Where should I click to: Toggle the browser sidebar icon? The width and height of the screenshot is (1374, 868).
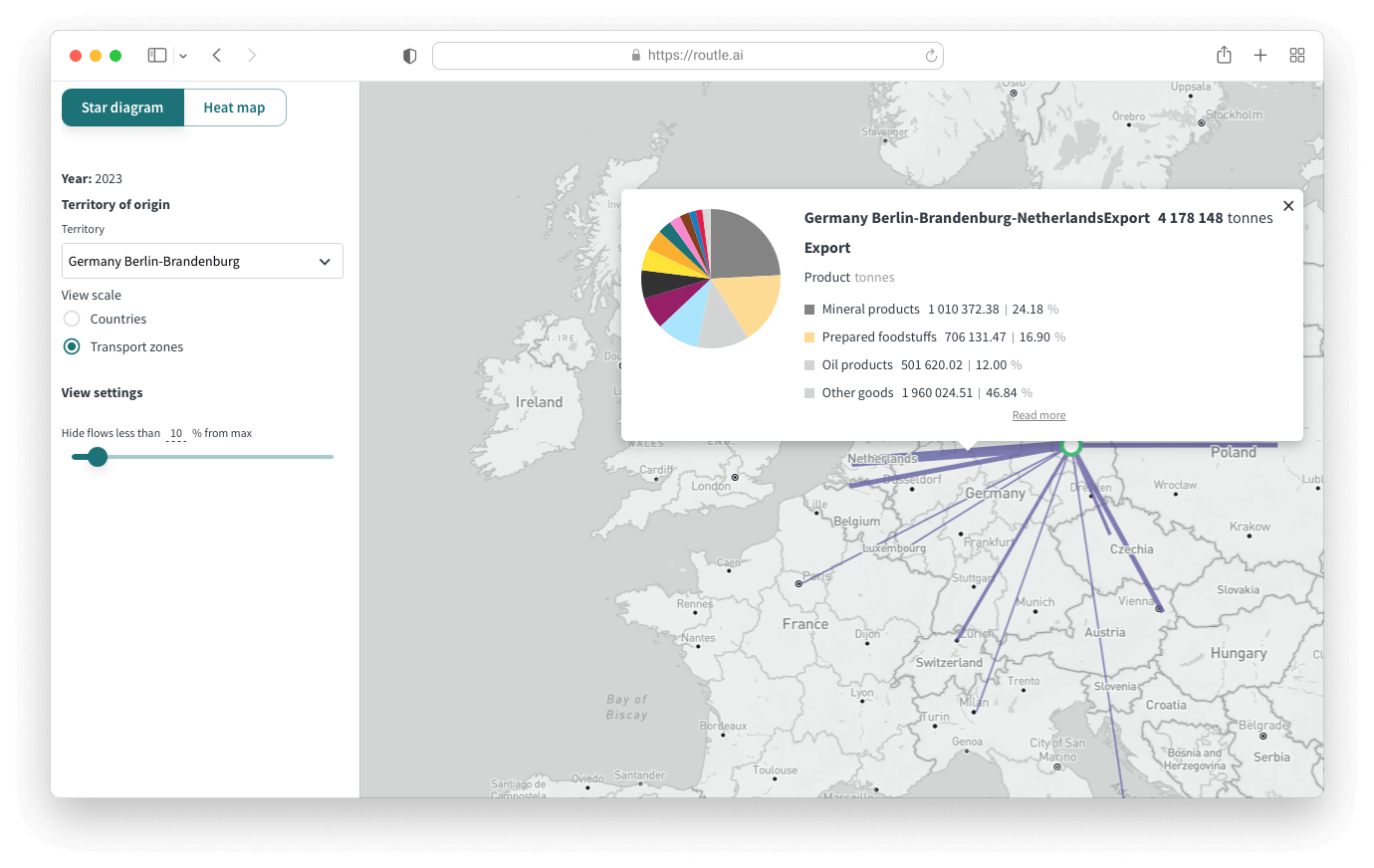[157, 55]
